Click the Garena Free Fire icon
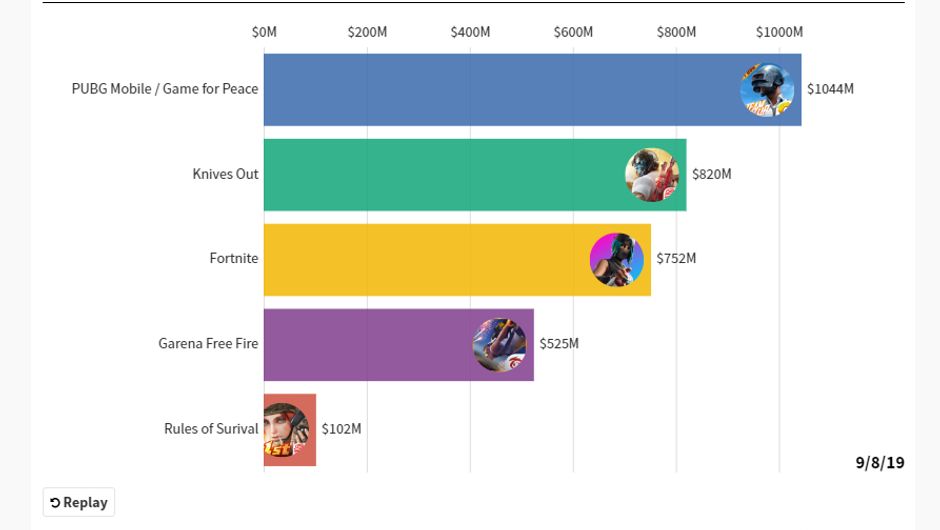 click(x=500, y=345)
